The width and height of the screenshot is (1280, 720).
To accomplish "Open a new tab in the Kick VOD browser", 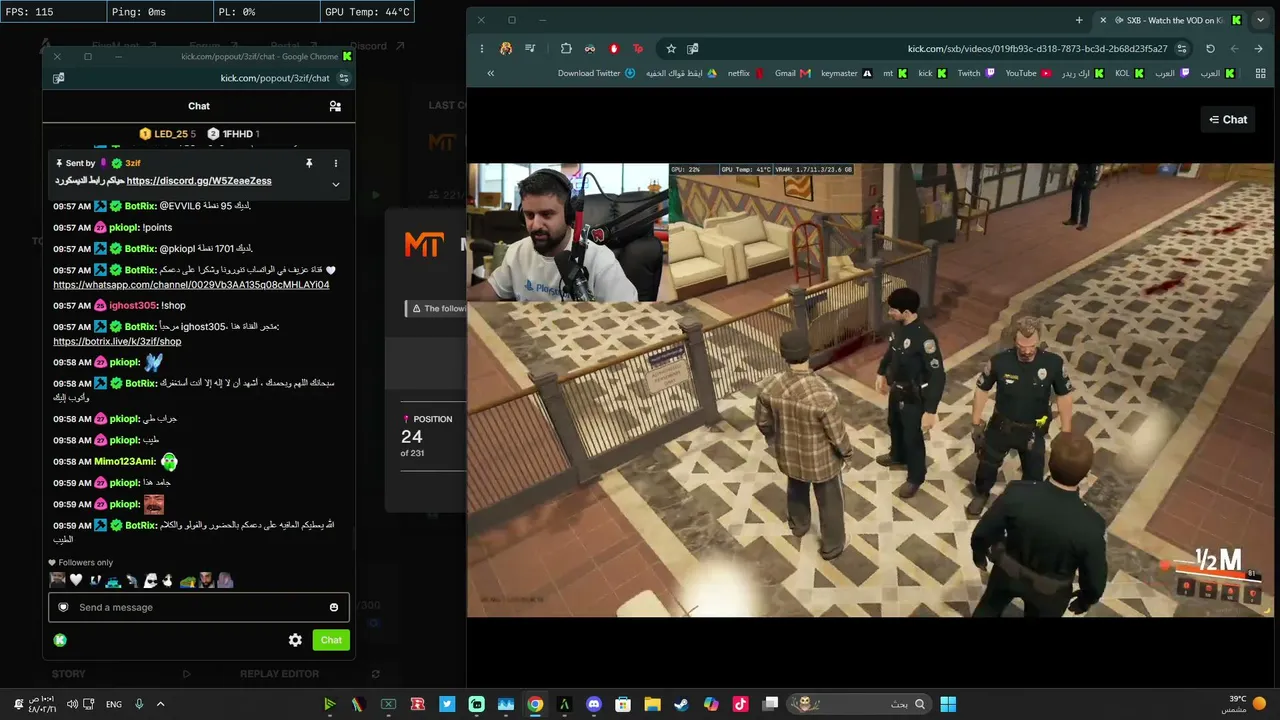I will click(x=1079, y=20).
